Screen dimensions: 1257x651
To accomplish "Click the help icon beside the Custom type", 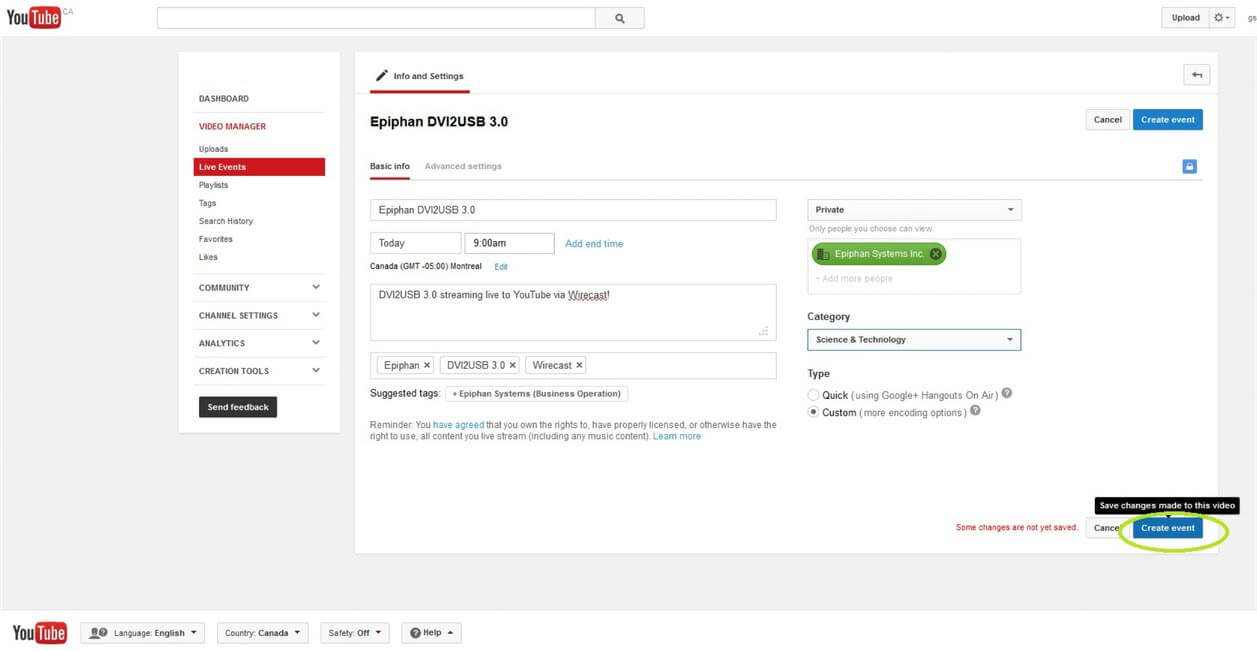I will [x=975, y=410].
